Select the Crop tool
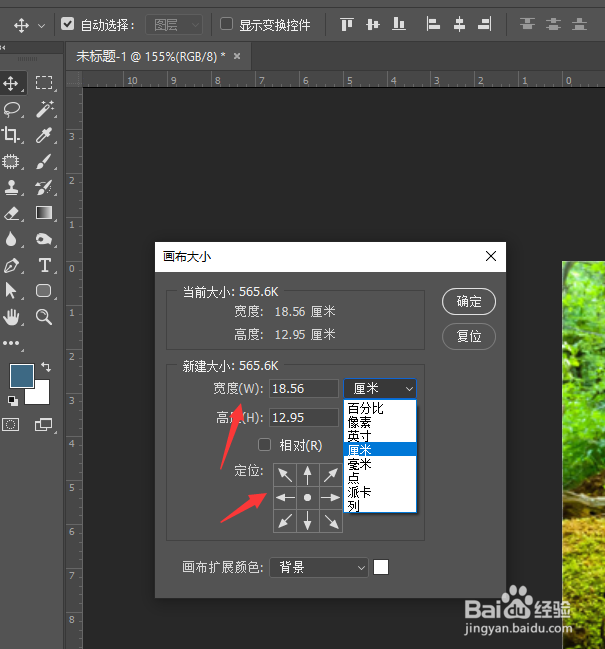The image size is (605, 649). 11,135
